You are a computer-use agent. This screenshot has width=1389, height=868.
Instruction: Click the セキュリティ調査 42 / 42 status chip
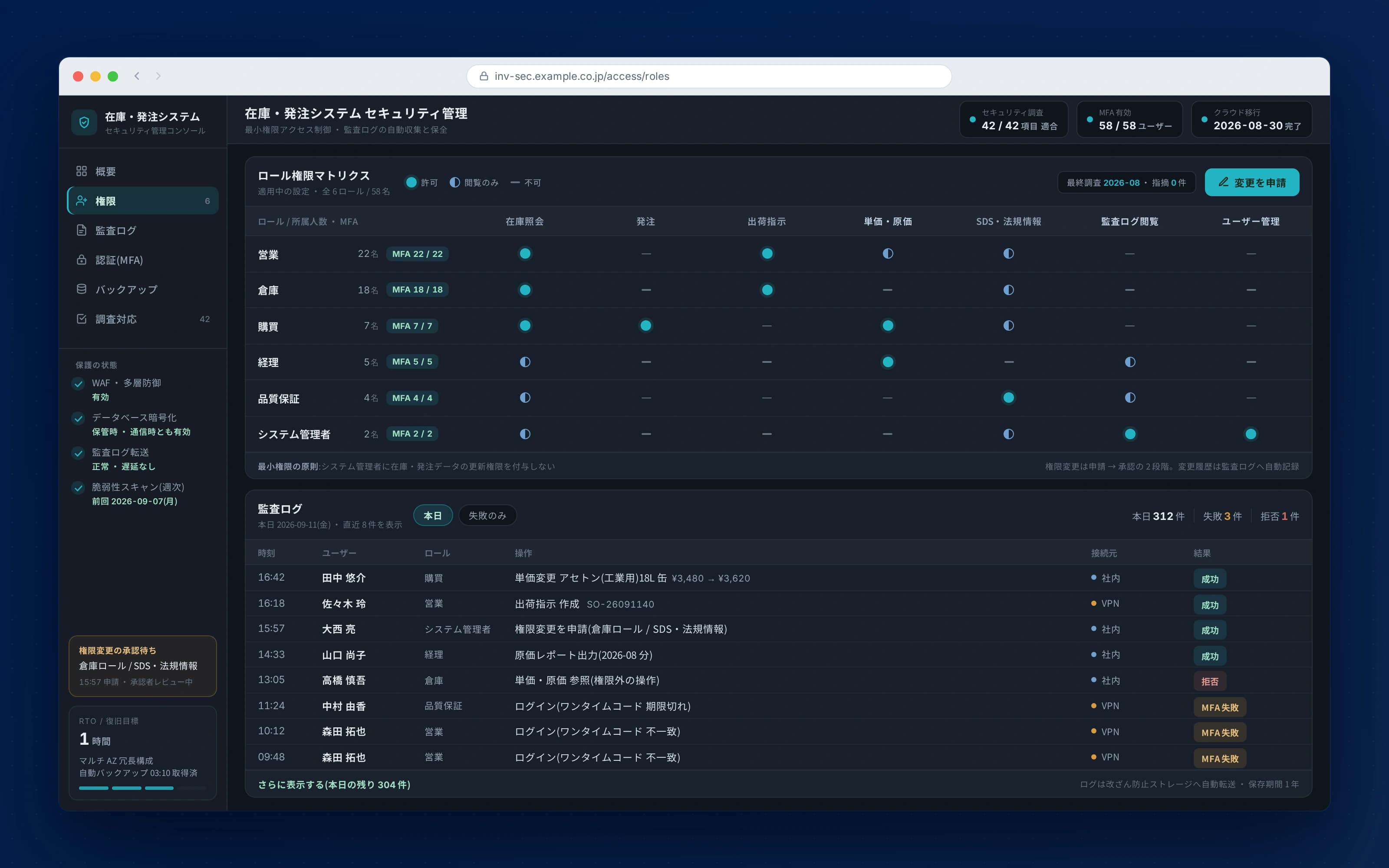(1014, 119)
